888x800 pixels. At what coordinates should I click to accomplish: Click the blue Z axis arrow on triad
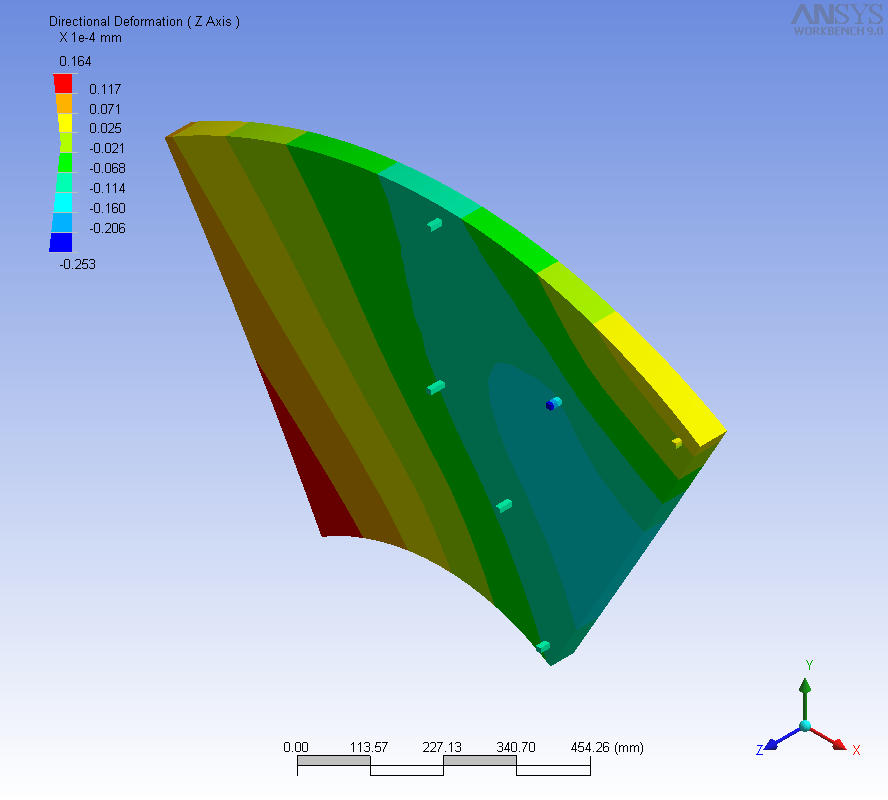[x=782, y=739]
